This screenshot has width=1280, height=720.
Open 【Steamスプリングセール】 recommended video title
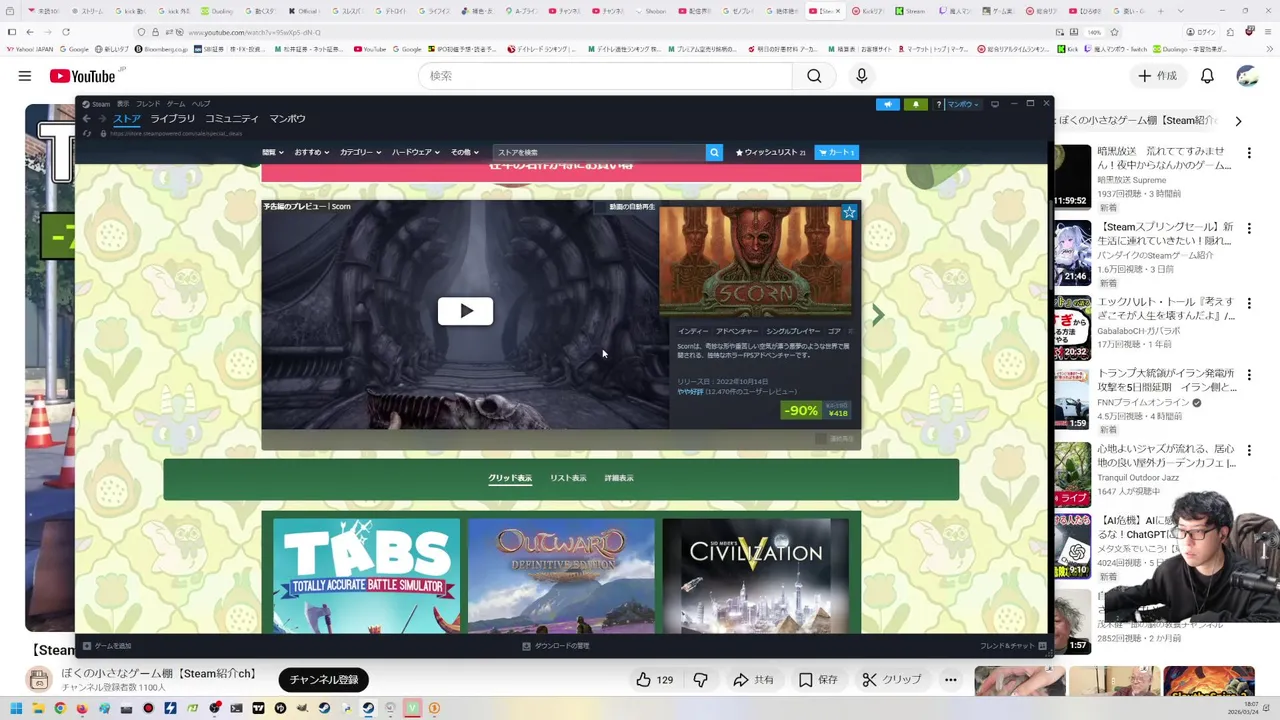point(1166,234)
